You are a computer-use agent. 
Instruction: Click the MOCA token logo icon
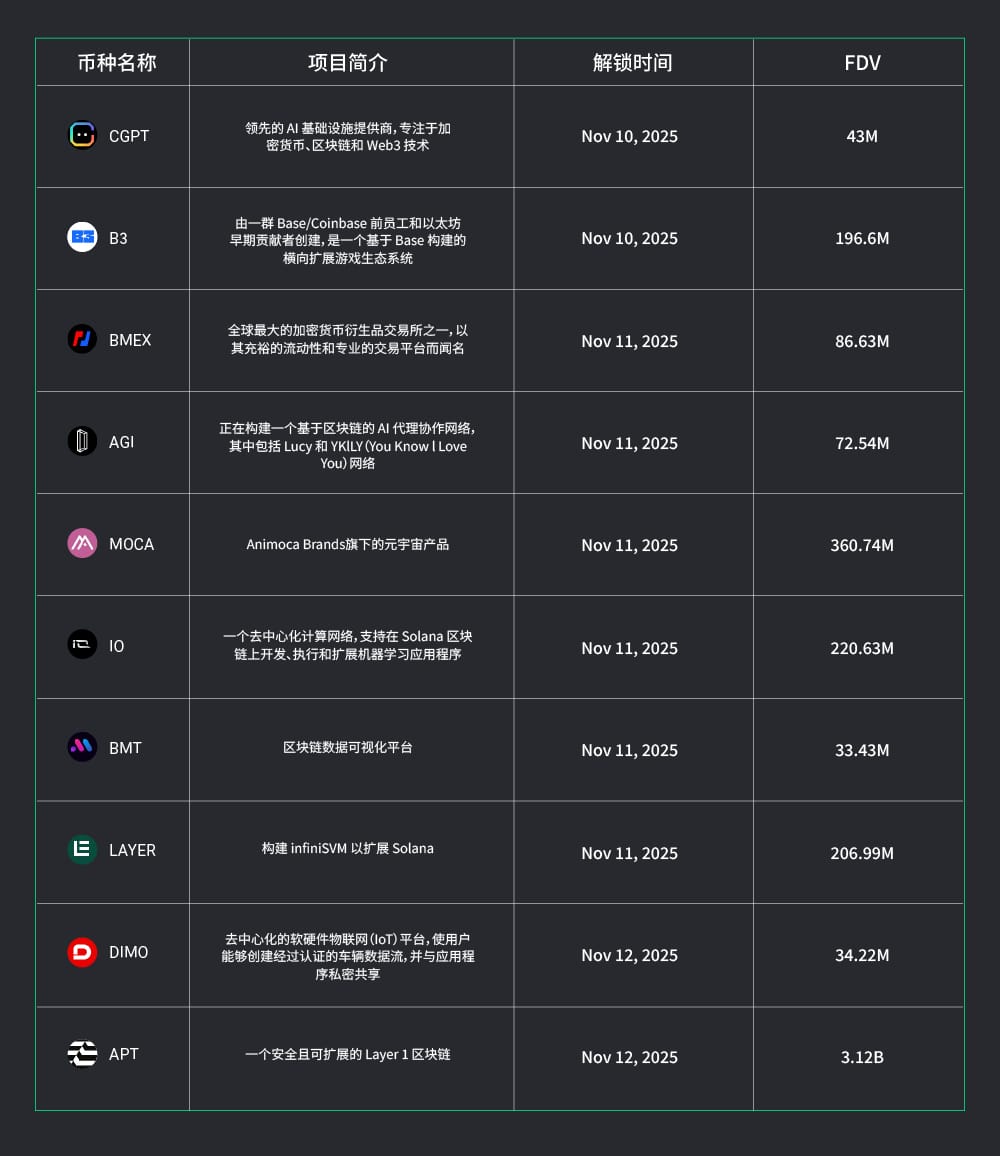(82, 544)
